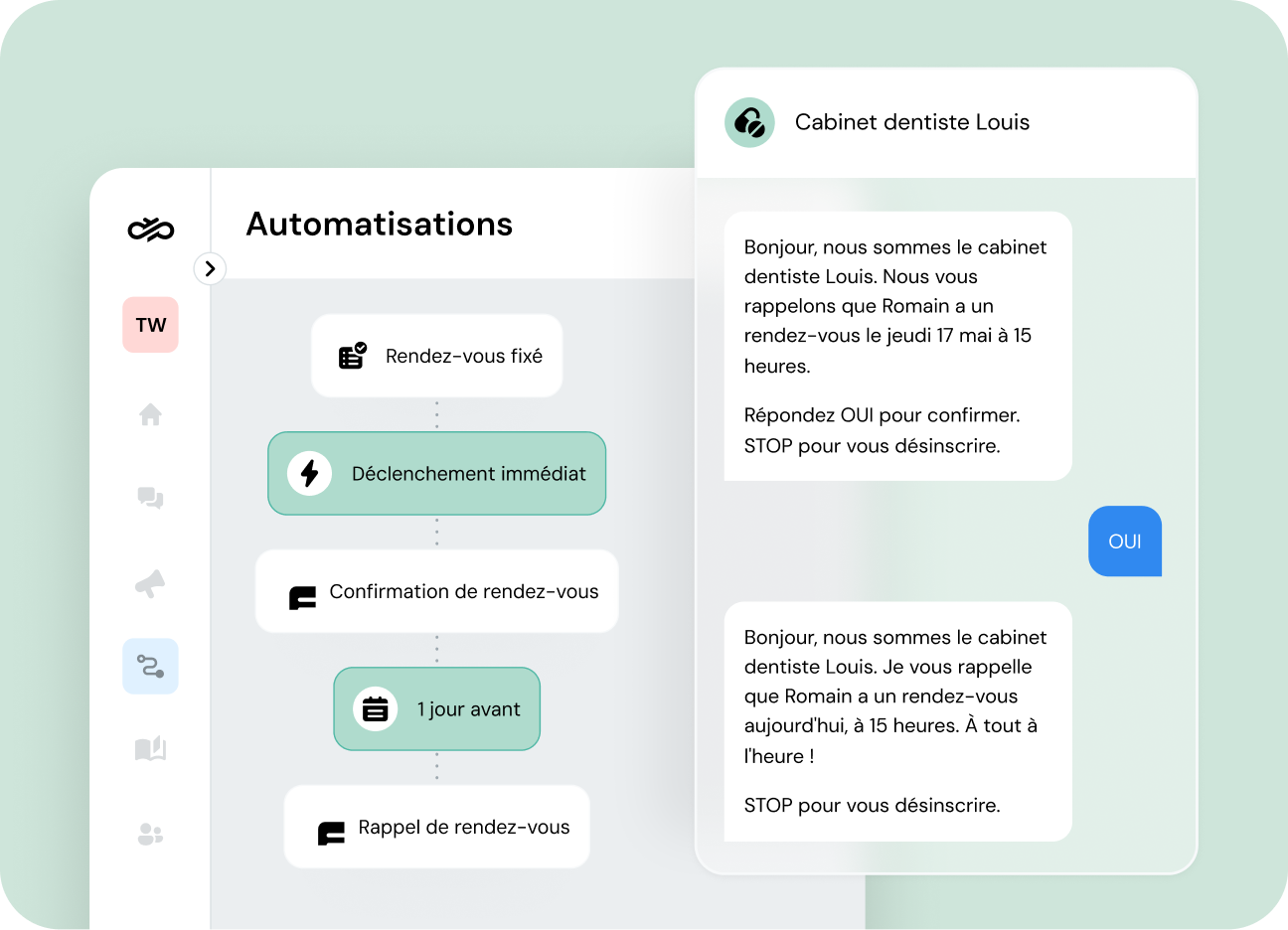Open contacts people icon in sidebar
The image size is (1288, 930).
[150, 835]
